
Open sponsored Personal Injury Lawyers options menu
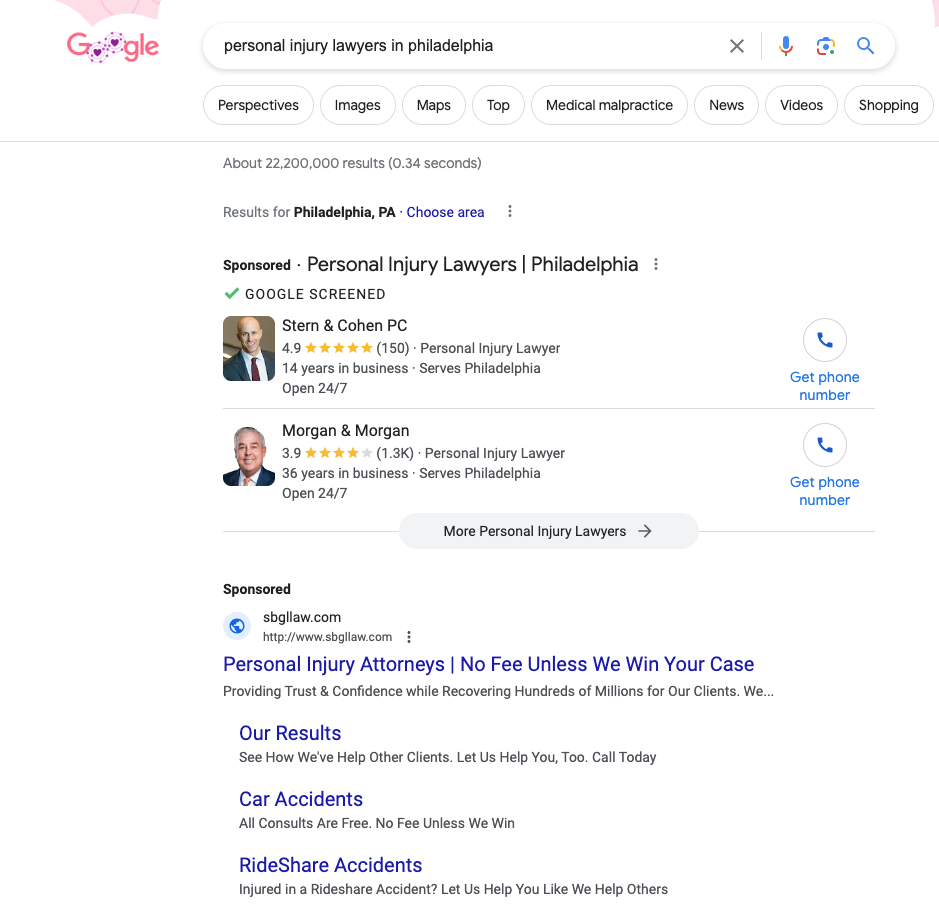[656, 265]
